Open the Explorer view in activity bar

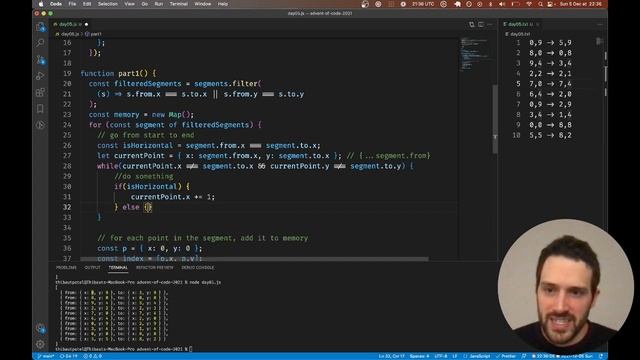coord(40,27)
